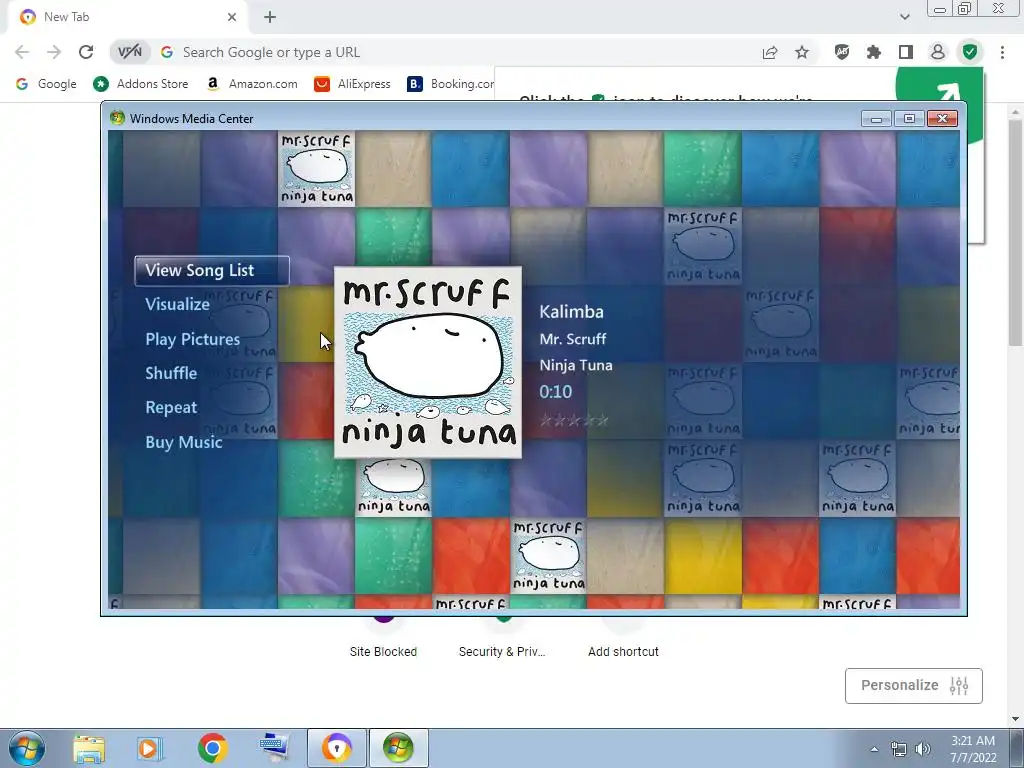Image resolution: width=1024 pixels, height=768 pixels.
Task: Open the taskbar clock showing 3:21 AM
Action: [973, 749]
